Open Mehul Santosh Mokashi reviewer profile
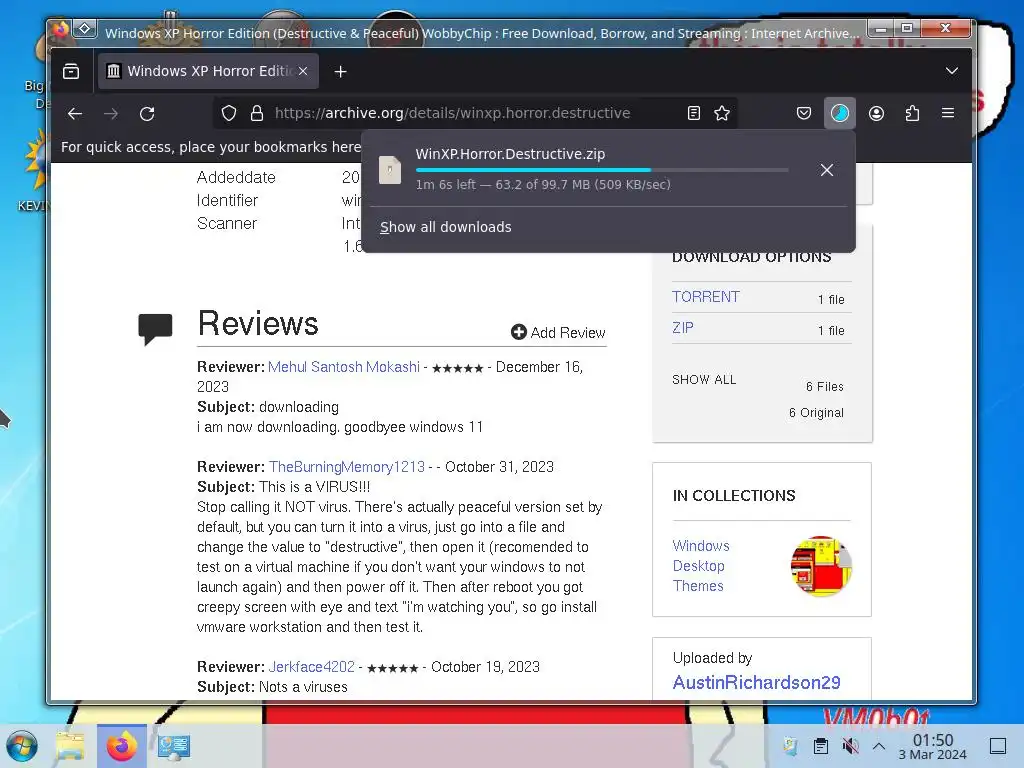 [x=344, y=367]
